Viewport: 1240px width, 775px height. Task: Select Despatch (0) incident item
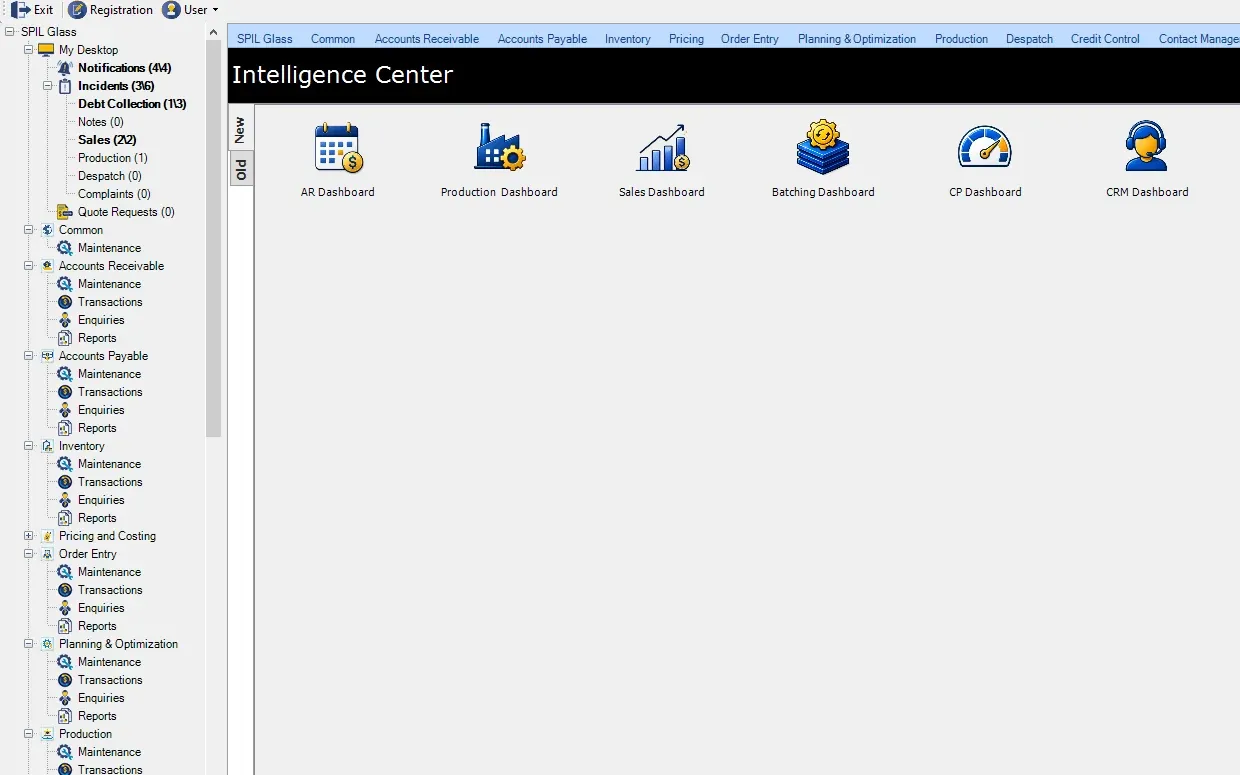point(110,176)
